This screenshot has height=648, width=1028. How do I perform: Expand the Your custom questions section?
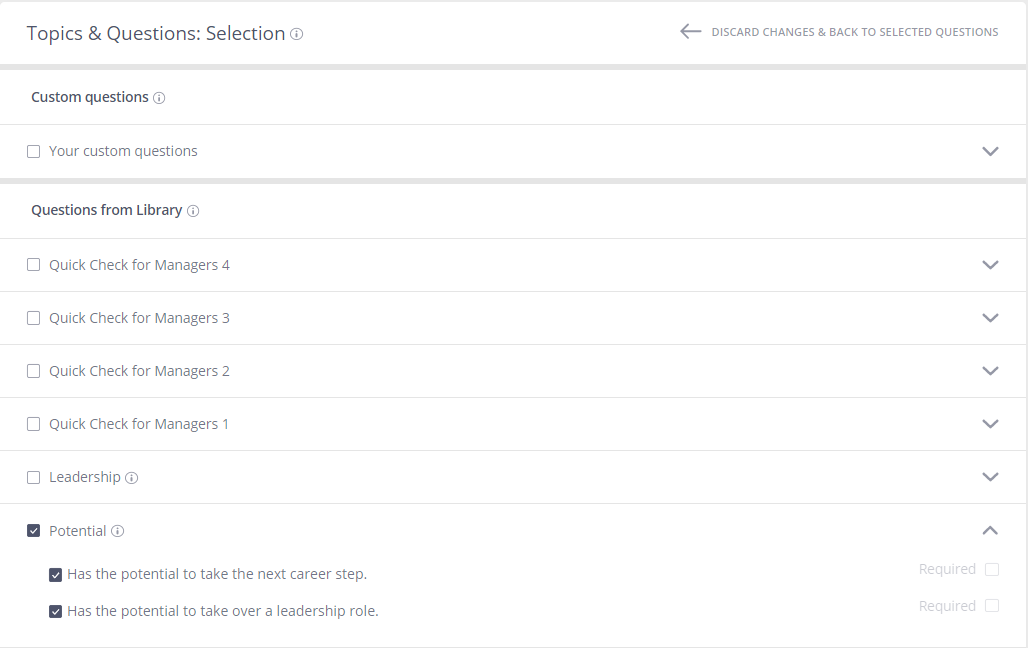[990, 152]
